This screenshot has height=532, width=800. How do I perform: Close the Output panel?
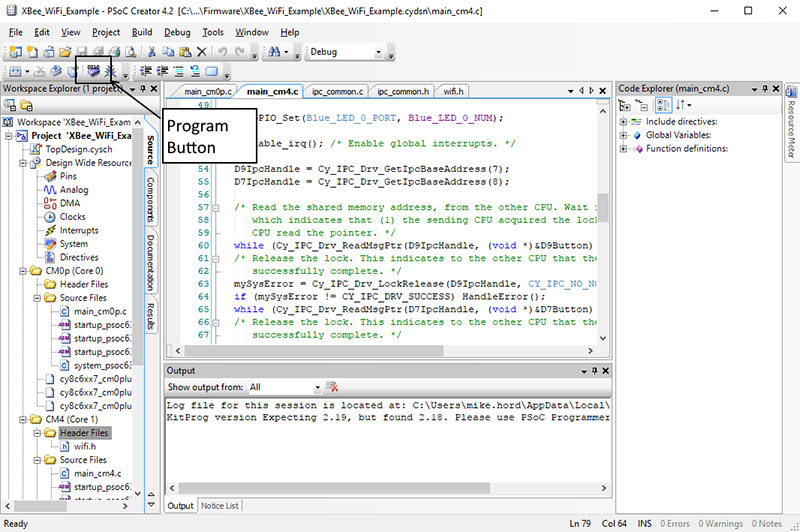point(606,371)
